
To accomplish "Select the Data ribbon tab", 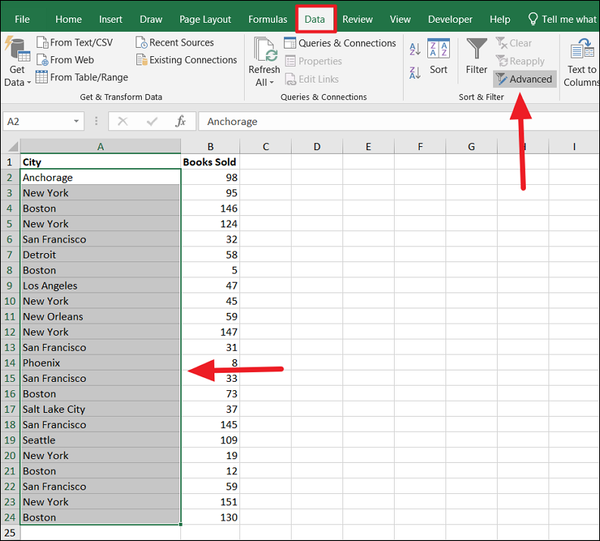I will click(315, 19).
